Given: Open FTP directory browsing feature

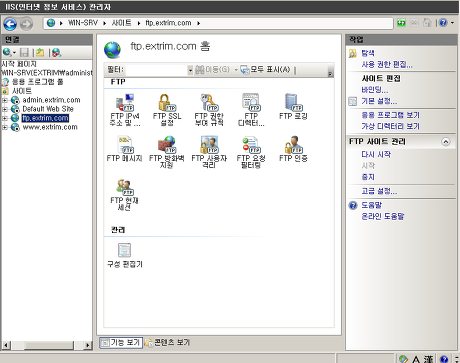Looking at the screenshot, I should click(251, 110).
